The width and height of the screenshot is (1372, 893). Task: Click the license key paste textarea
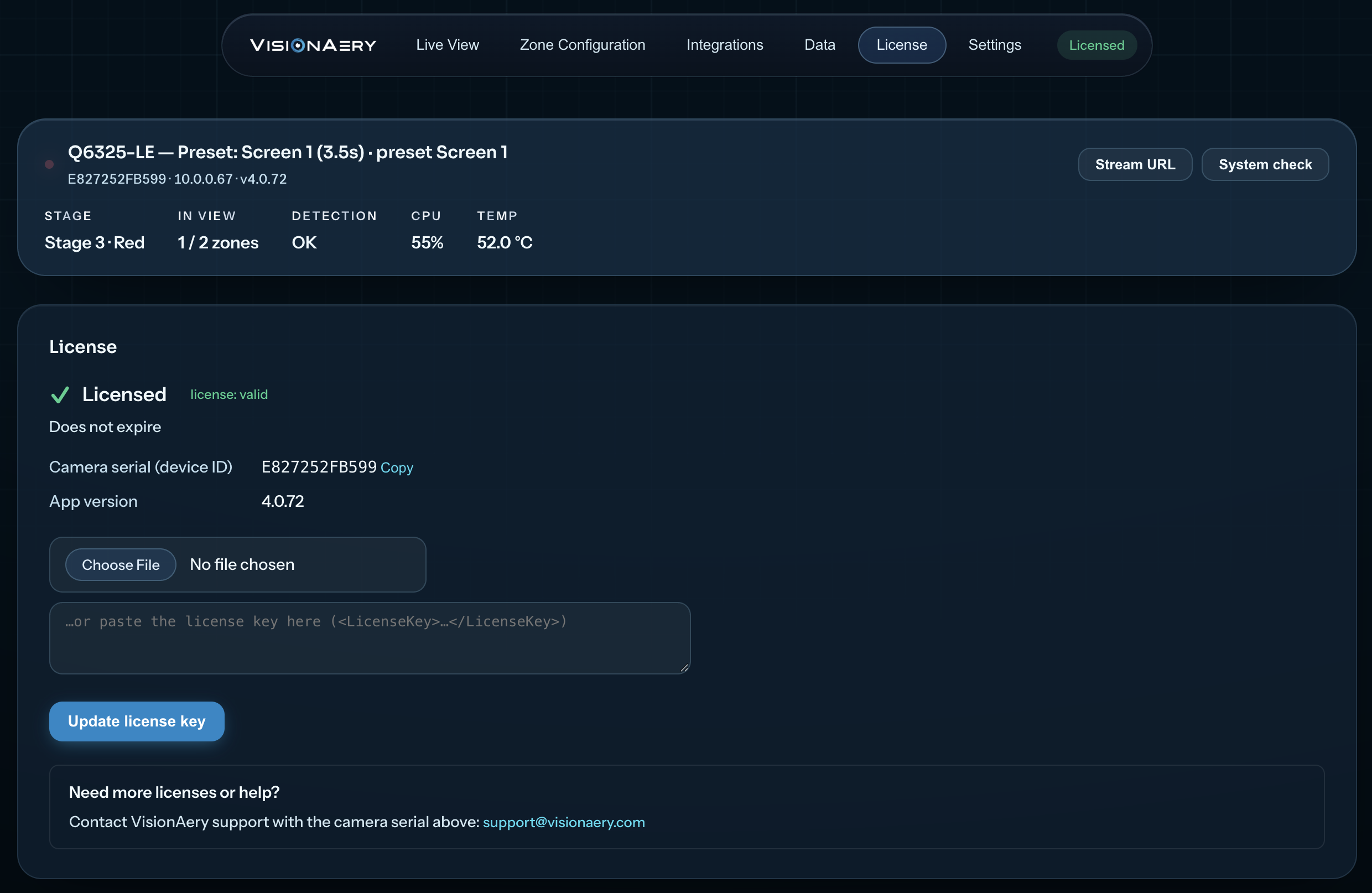pyautogui.click(x=370, y=638)
